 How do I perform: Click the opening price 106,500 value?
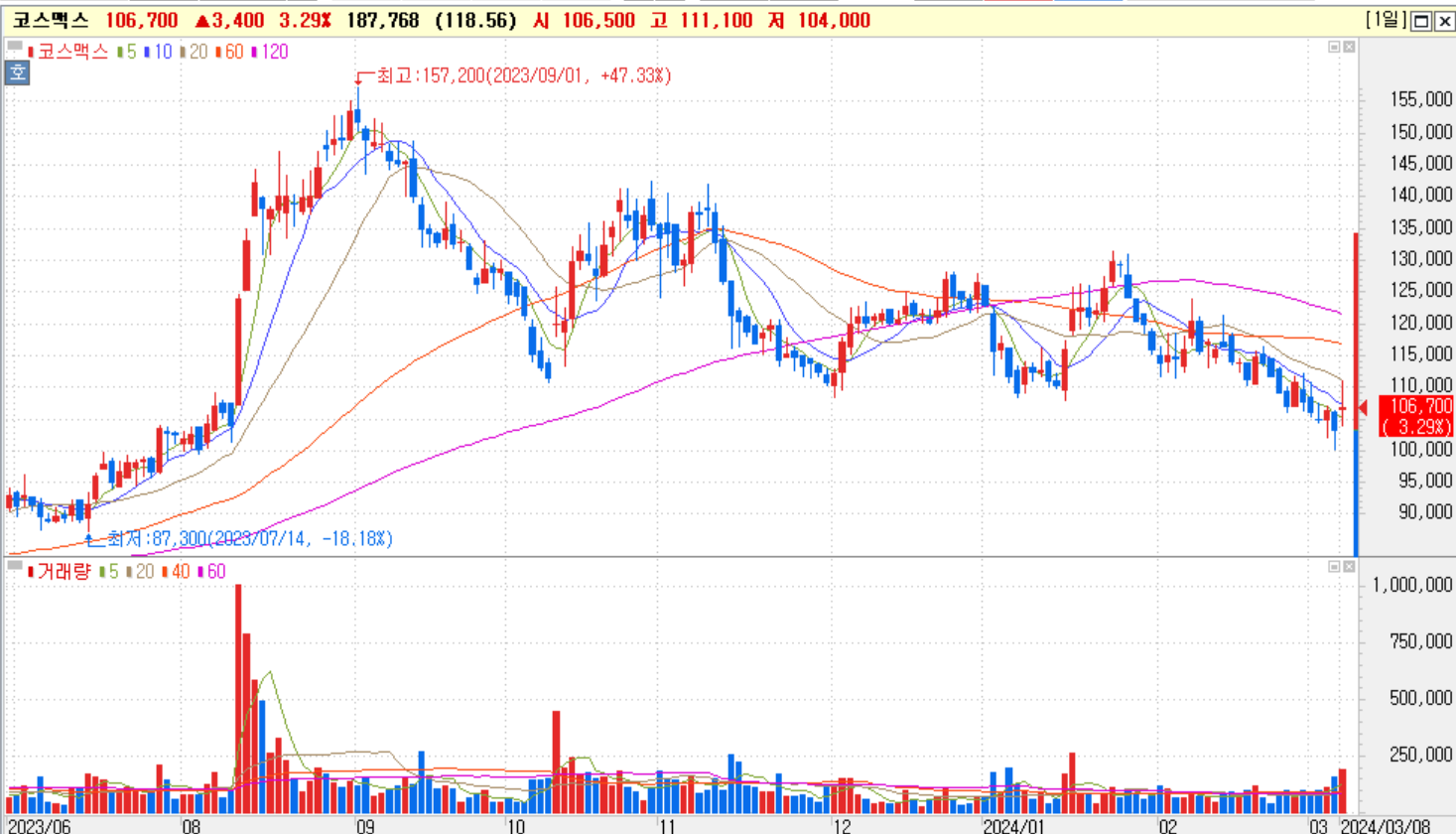pyautogui.click(x=598, y=20)
